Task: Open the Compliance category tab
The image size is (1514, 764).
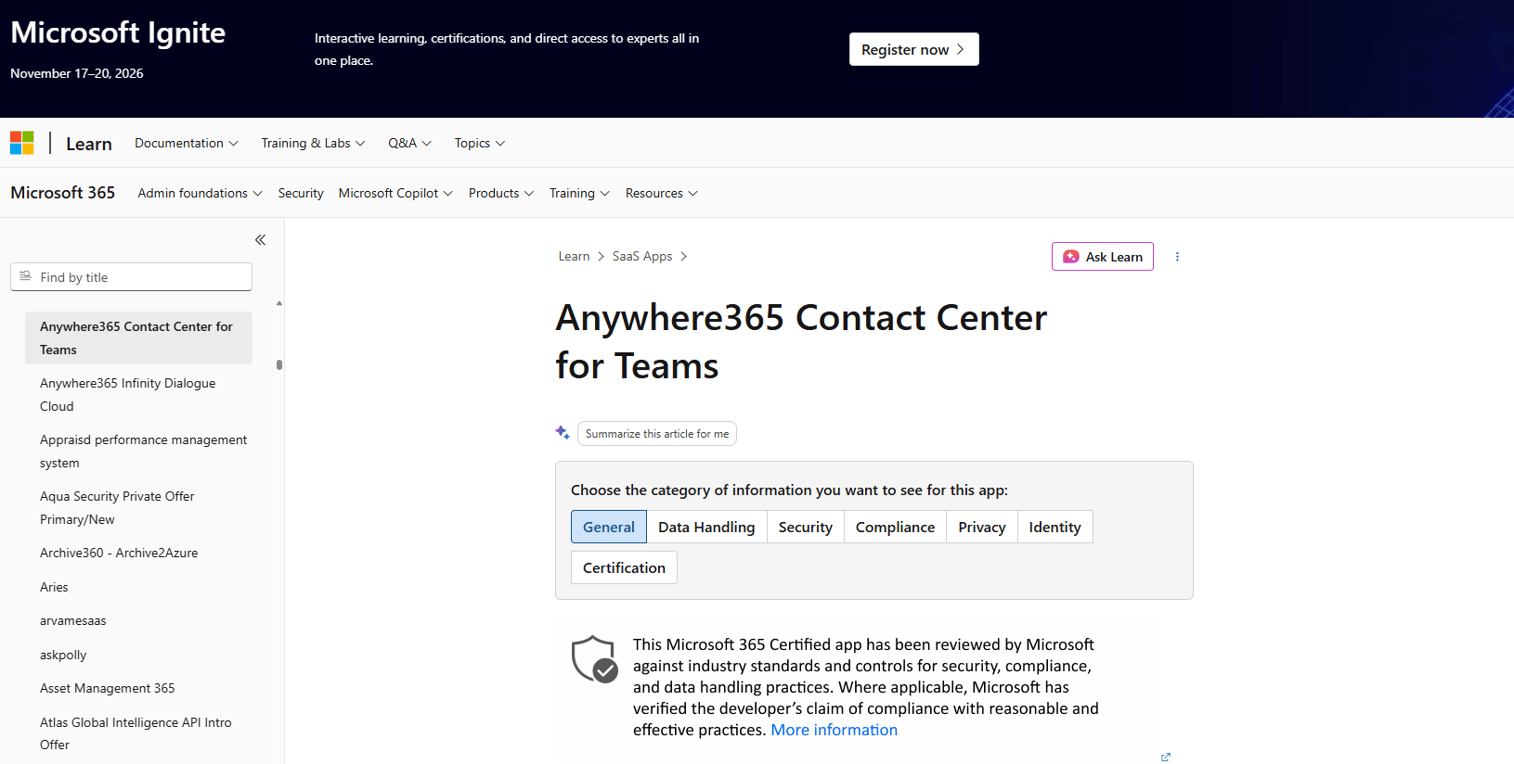Action: tap(895, 527)
